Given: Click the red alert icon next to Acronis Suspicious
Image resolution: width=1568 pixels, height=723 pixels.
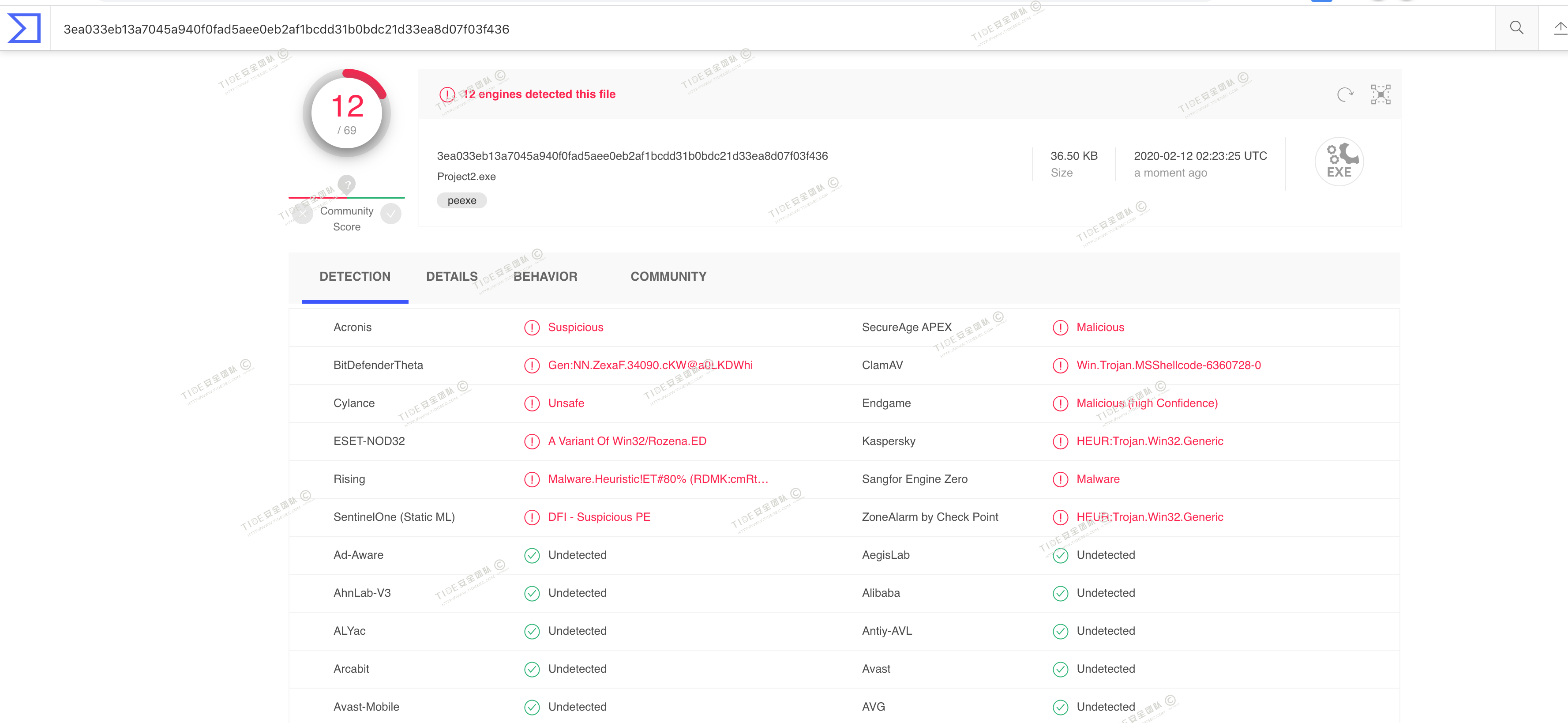Looking at the screenshot, I should pos(531,328).
